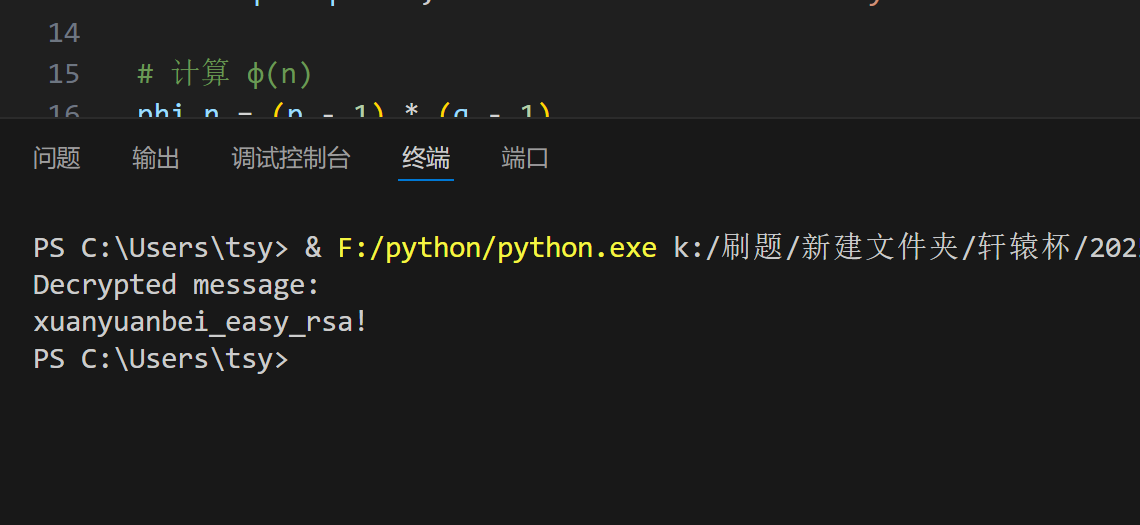Select the 调试控制台 tab
Image resolution: width=1140 pixels, height=525 pixels.
click(x=291, y=158)
